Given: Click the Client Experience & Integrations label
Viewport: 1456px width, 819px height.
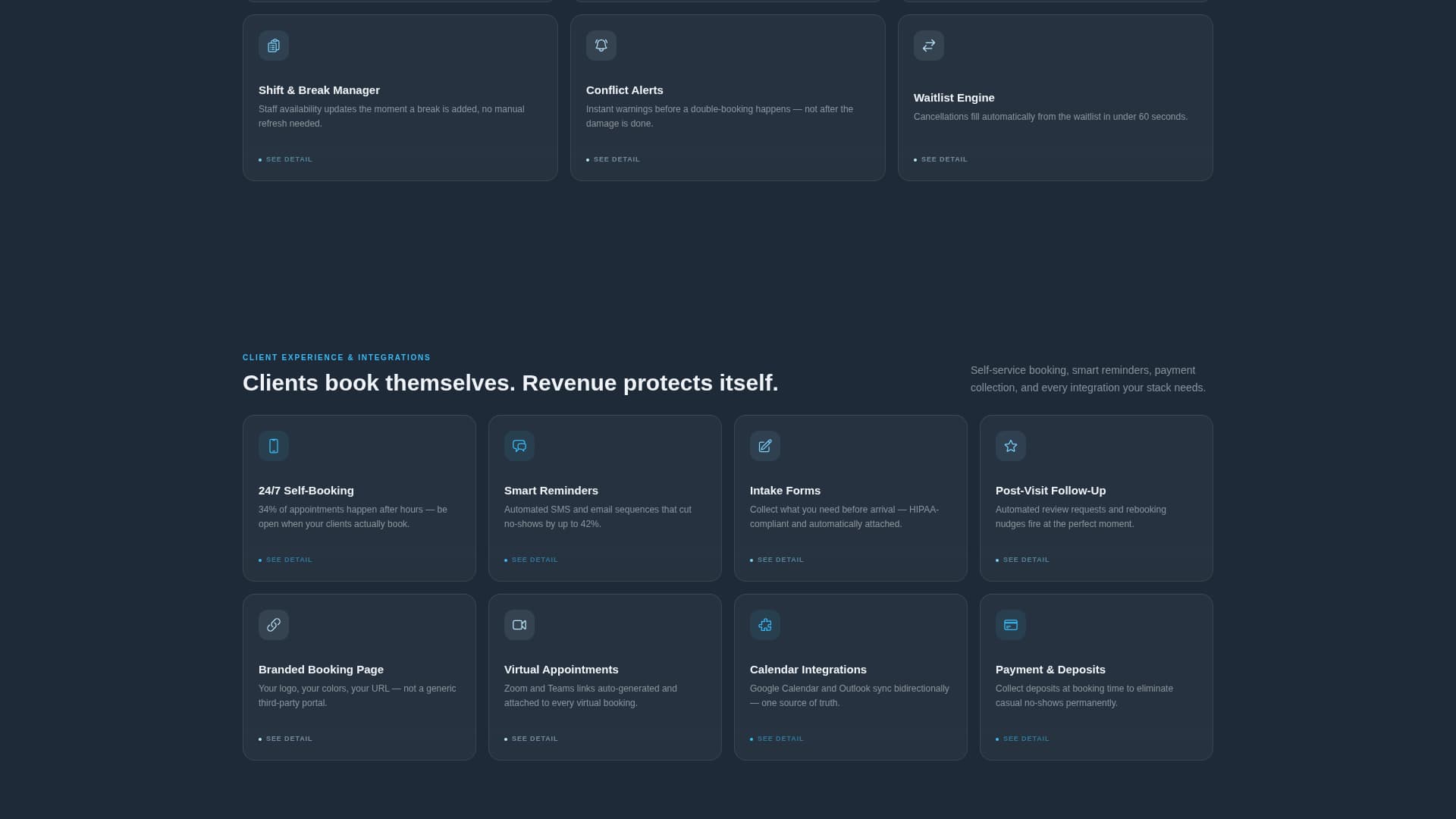Looking at the screenshot, I should (x=337, y=357).
